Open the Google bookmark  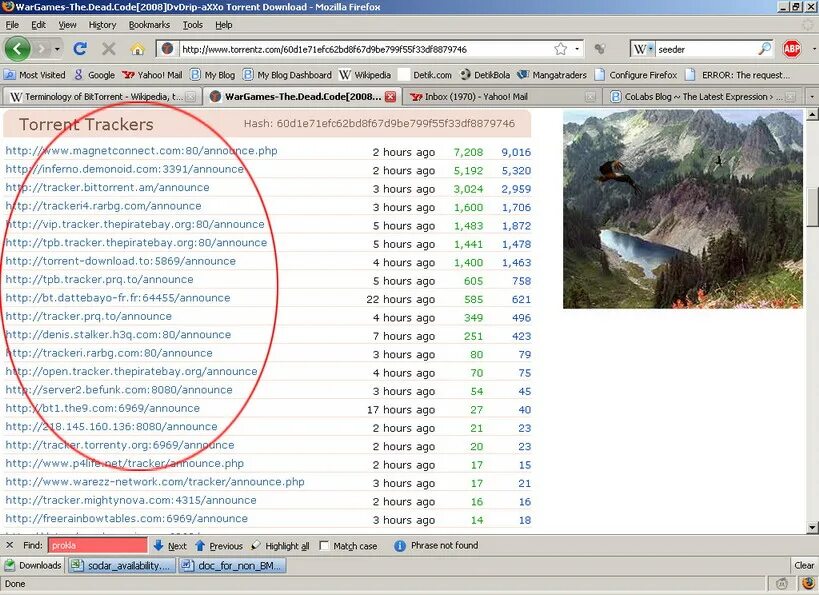coord(95,75)
